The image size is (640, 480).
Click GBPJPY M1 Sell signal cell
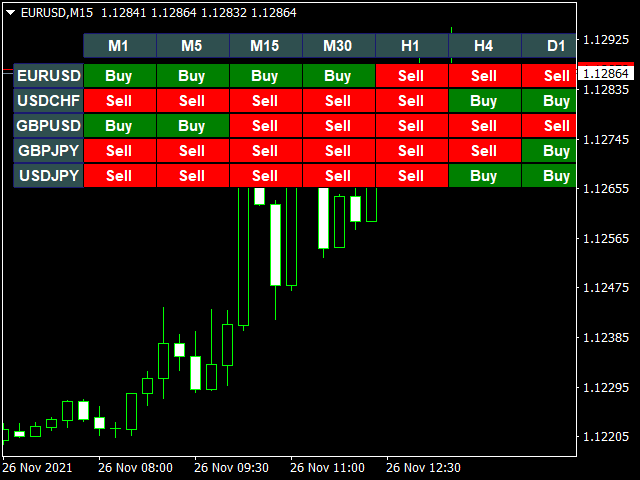click(x=120, y=151)
